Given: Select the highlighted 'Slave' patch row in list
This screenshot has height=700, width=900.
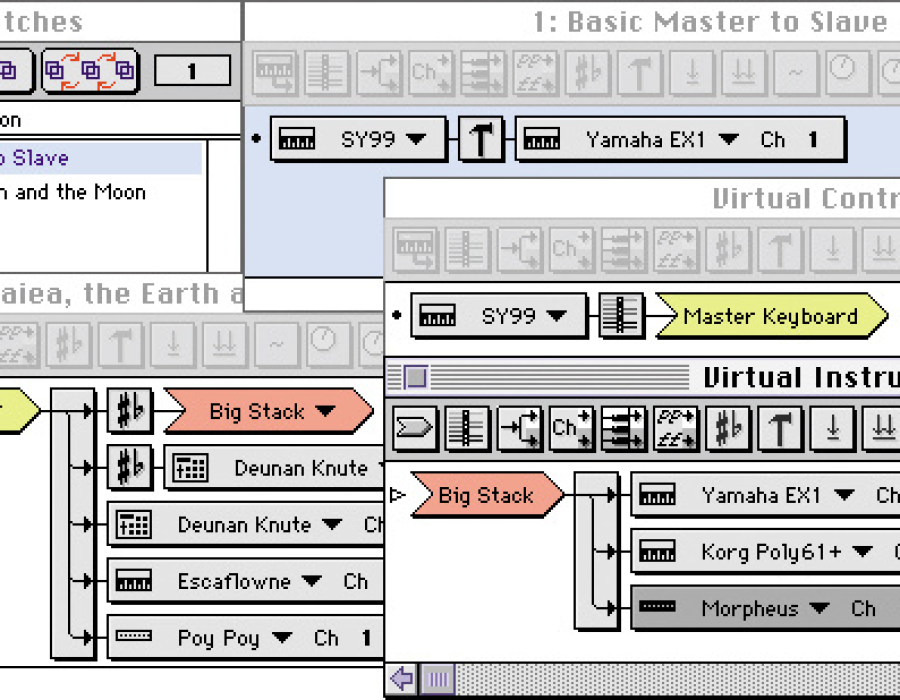Looking at the screenshot, I should tap(100, 158).
